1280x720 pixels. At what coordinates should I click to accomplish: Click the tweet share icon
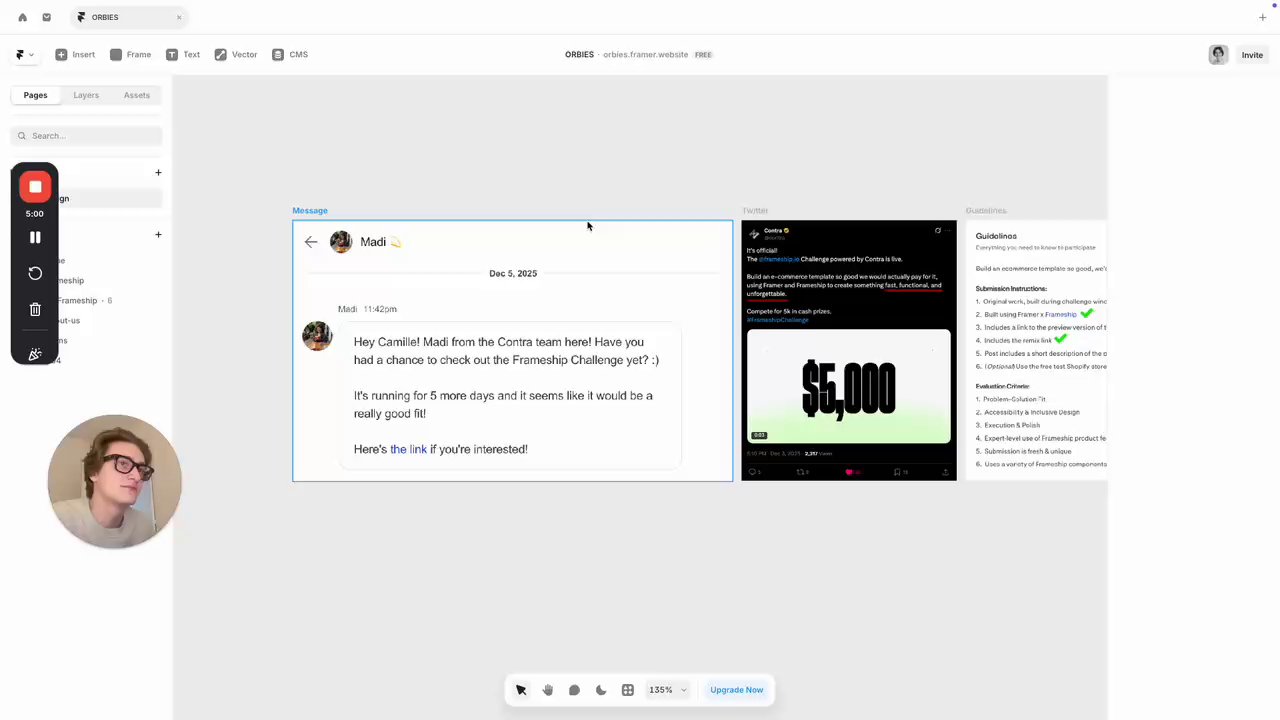tap(945, 472)
